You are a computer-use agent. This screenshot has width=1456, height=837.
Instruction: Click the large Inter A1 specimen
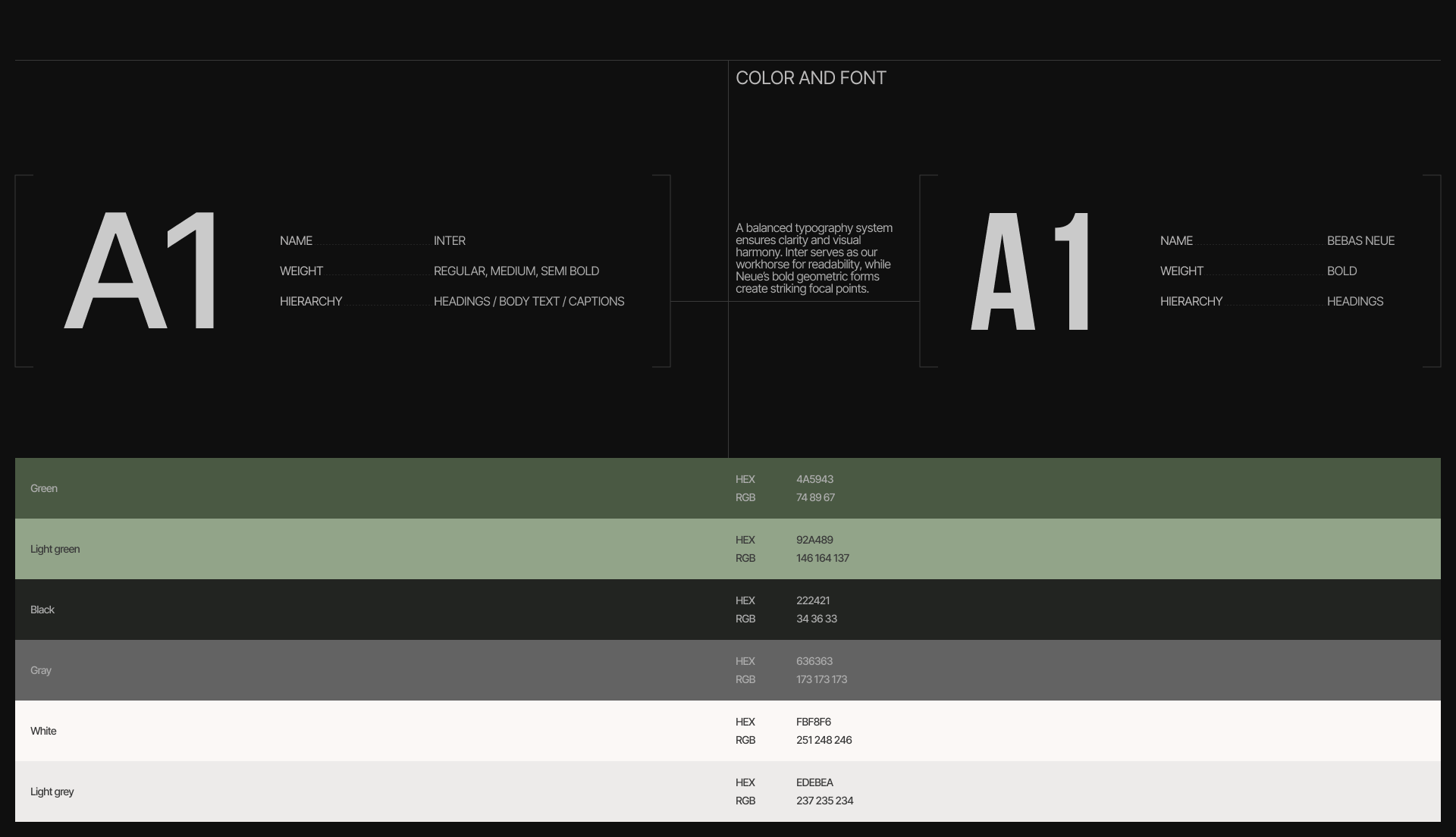(143, 271)
